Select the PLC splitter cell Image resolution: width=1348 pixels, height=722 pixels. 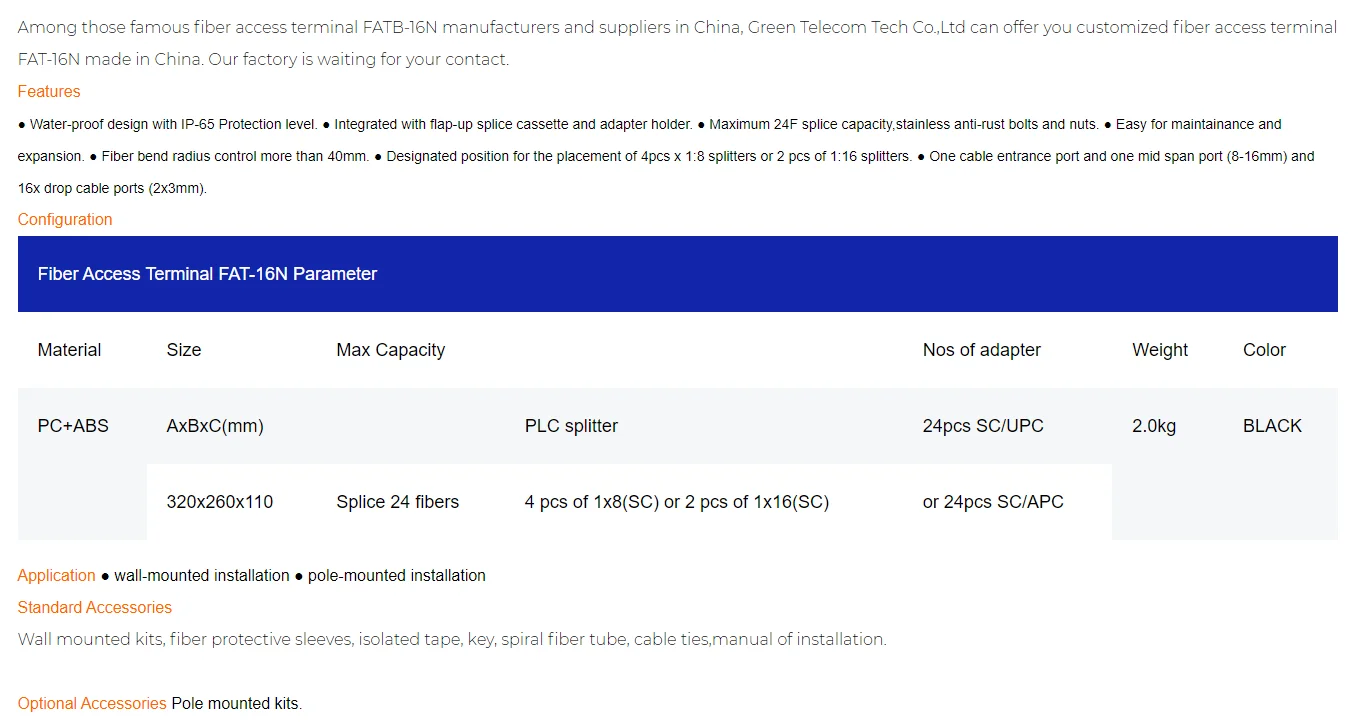(x=571, y=426)
